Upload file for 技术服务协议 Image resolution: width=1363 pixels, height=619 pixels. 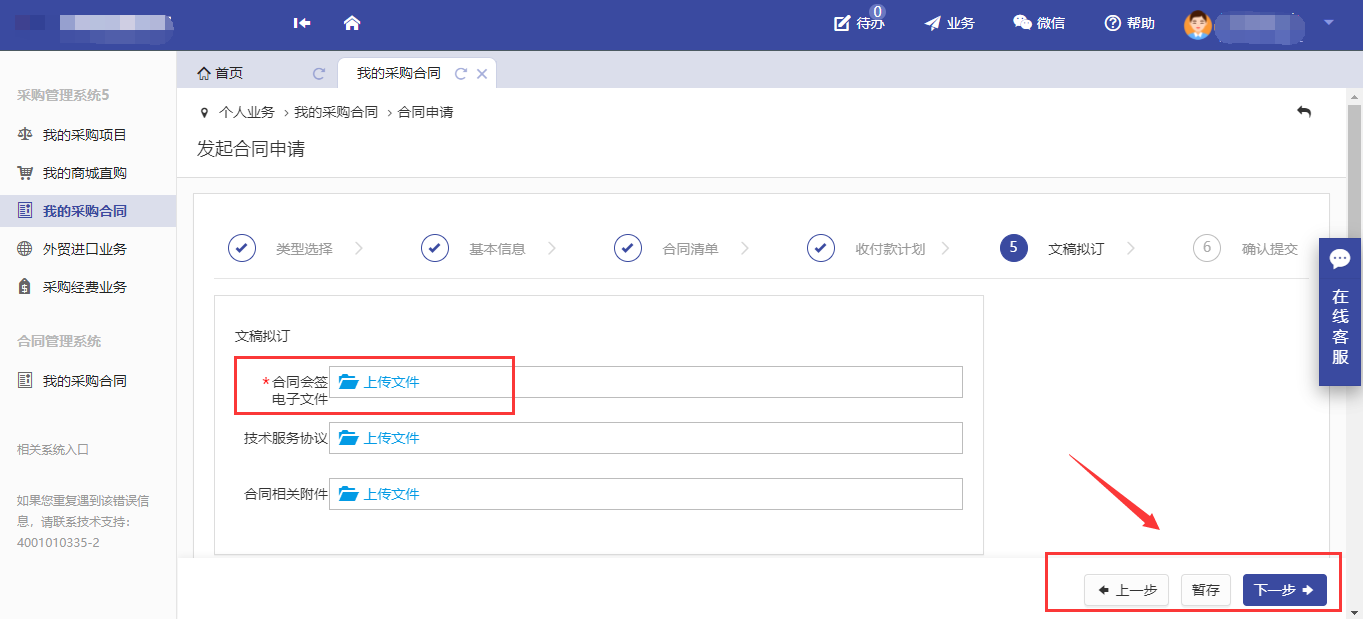(x=379, y=438)
